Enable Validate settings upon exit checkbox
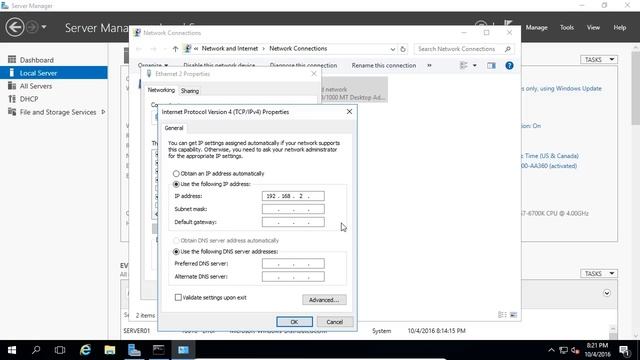Image resolution: width=640 pixels, height=360 pixels. pos(178,298)
